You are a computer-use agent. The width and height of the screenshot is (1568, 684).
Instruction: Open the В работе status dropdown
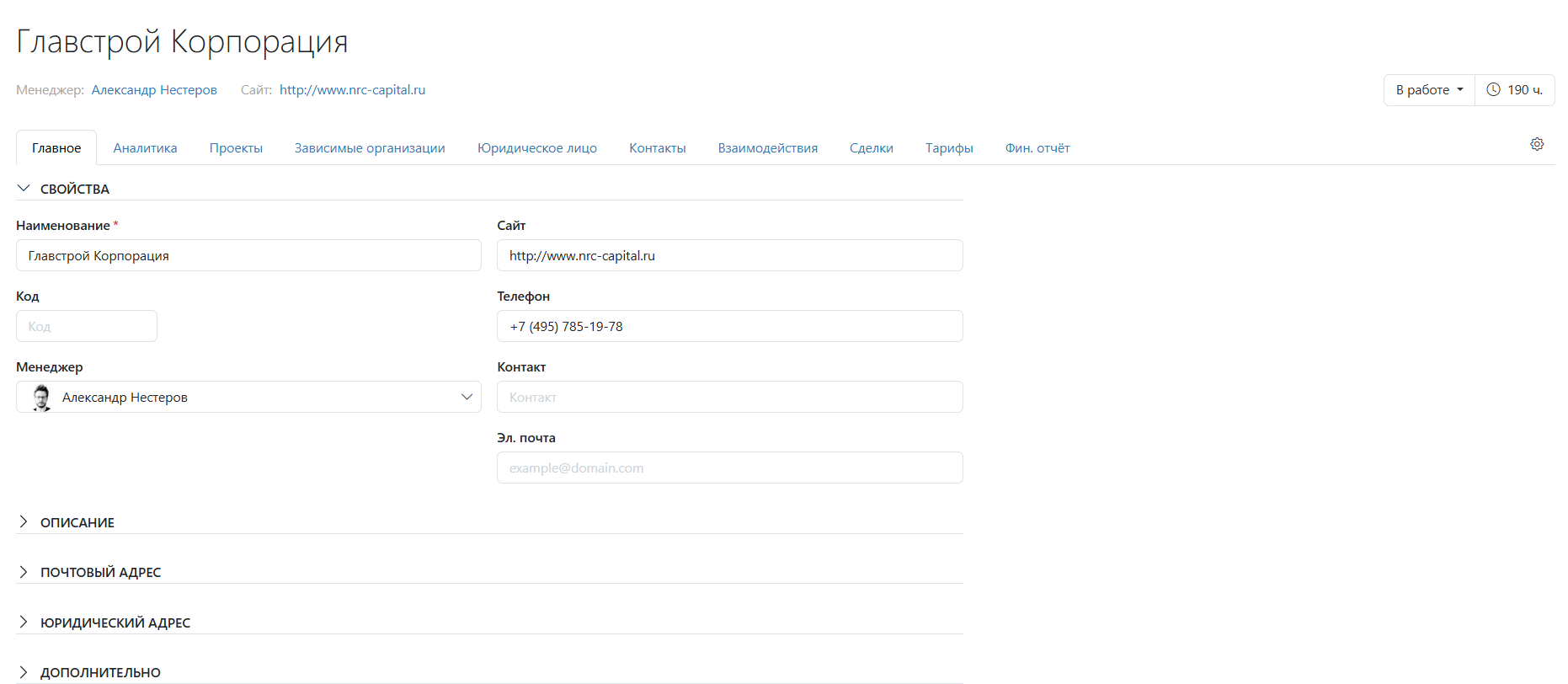(1429, 90)
